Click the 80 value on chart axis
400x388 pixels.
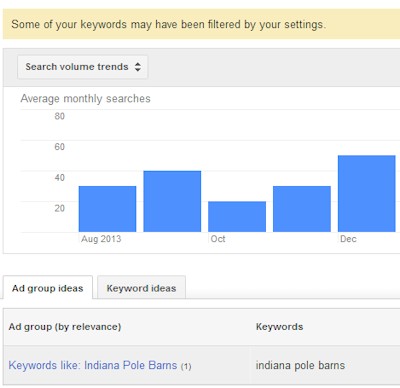click(x=60, y=116)
